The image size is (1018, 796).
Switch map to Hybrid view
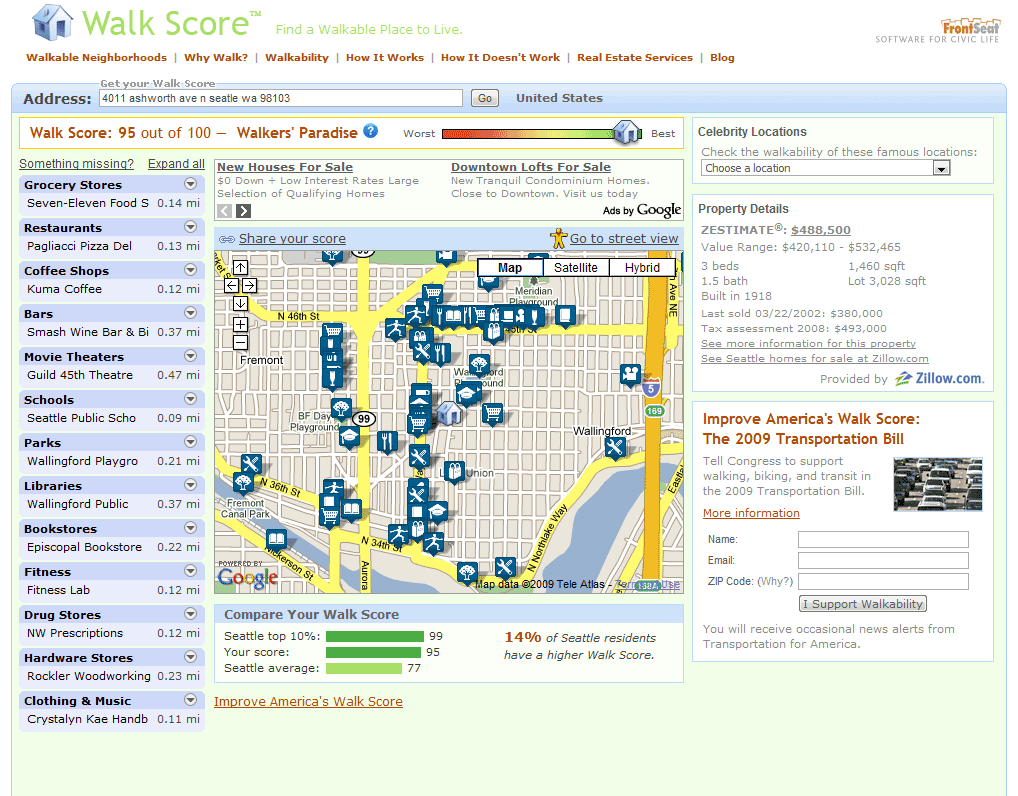(642, 267)
